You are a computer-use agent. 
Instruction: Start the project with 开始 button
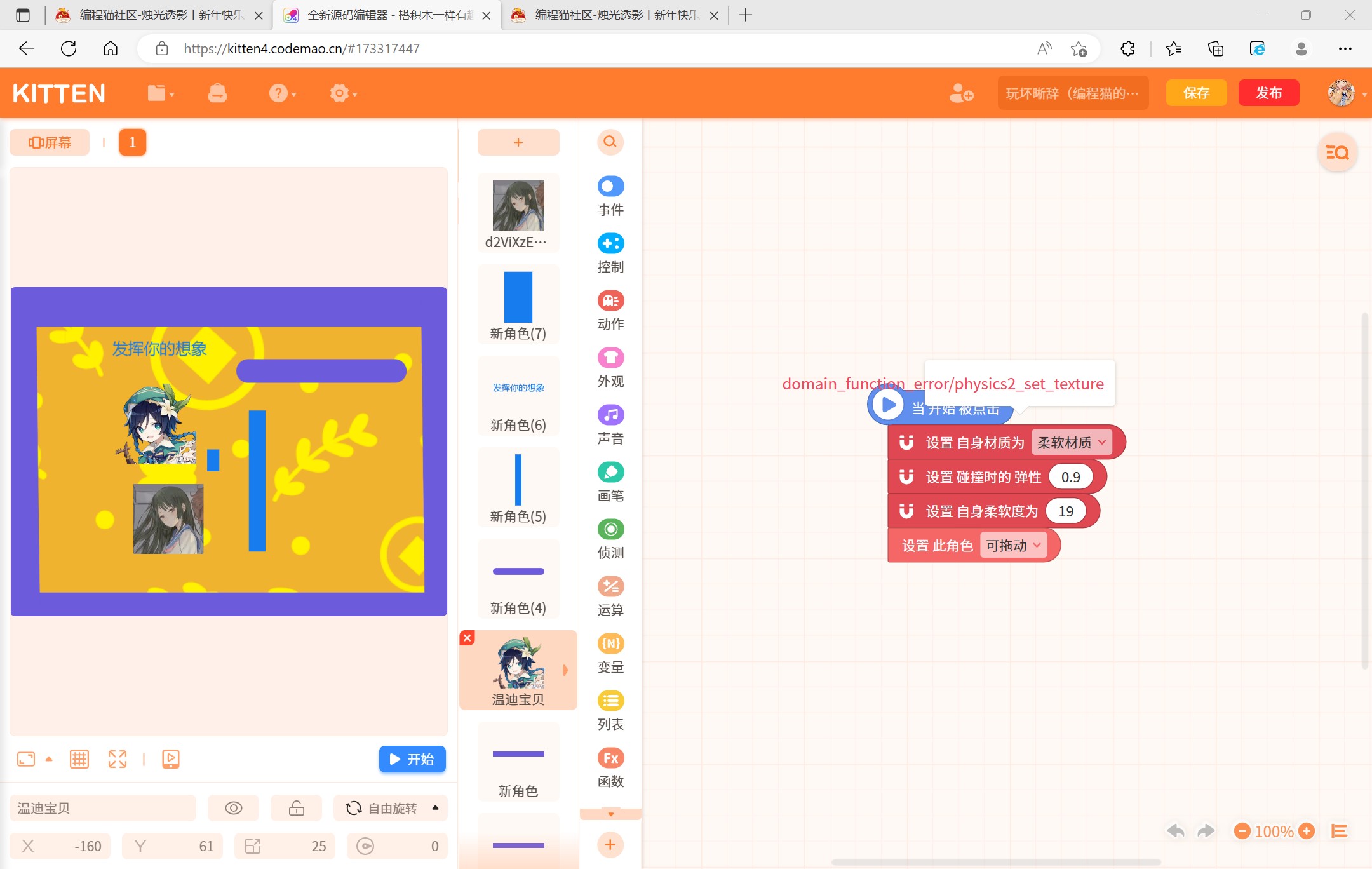(x=412, y=759)
